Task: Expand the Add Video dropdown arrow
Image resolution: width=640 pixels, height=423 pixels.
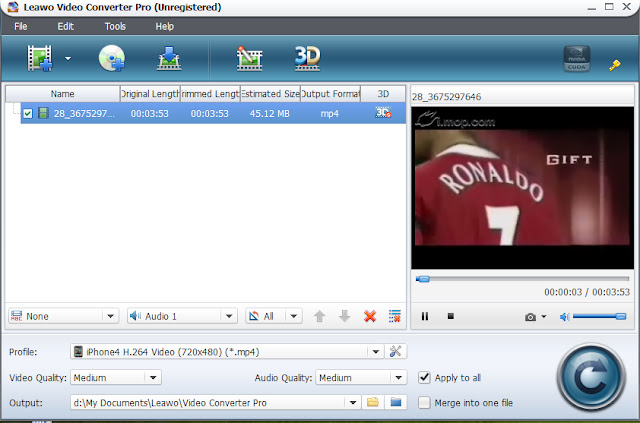Action: click(x=68, y=58)
